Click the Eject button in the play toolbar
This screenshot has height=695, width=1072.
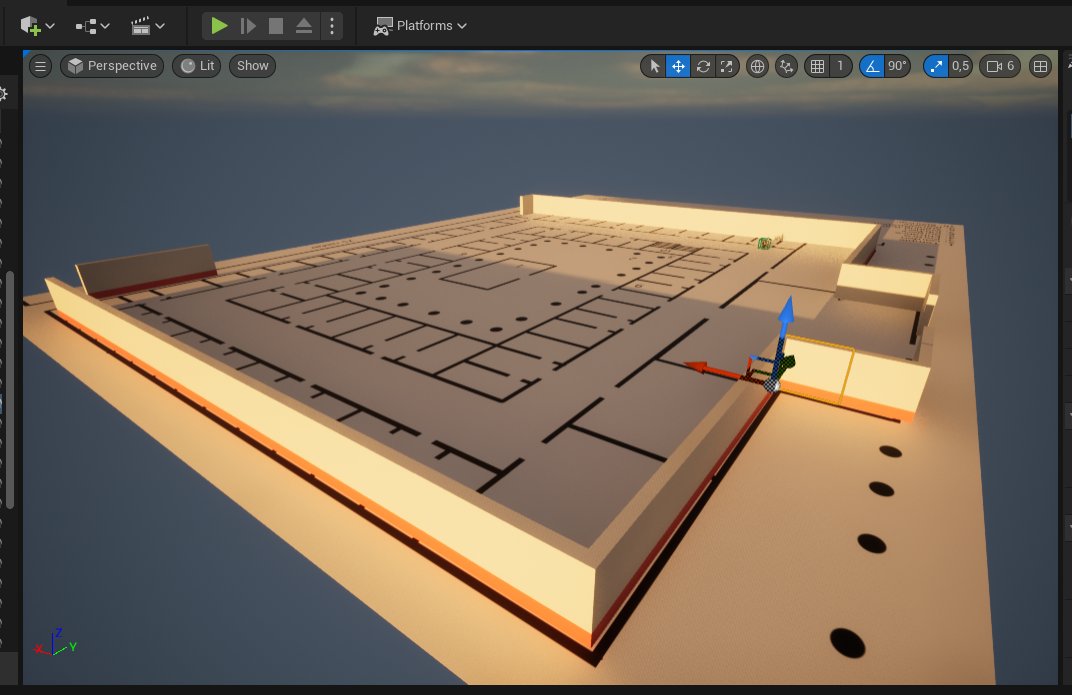[x=304, y=26]
